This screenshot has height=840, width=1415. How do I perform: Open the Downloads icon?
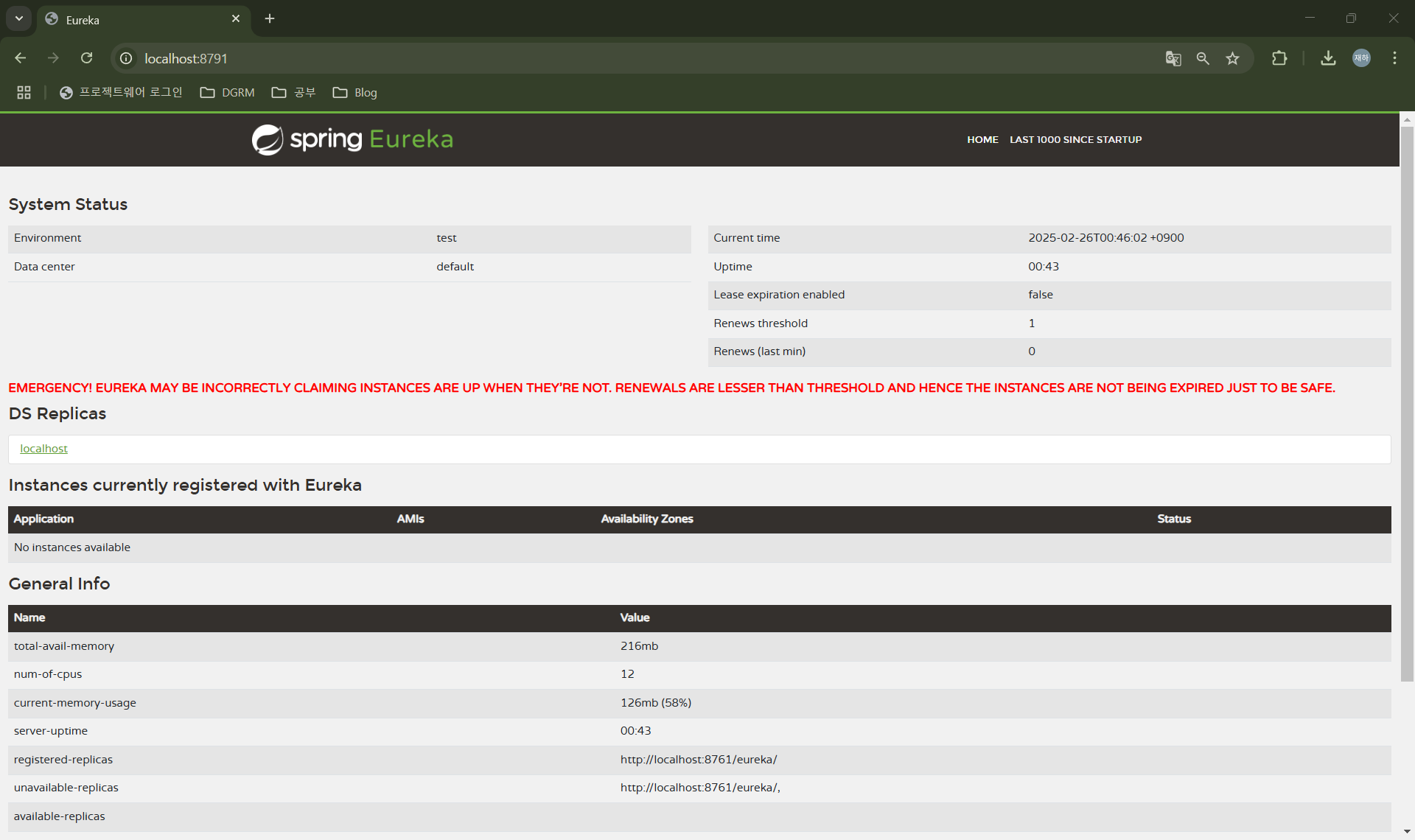coord(1328,58)
